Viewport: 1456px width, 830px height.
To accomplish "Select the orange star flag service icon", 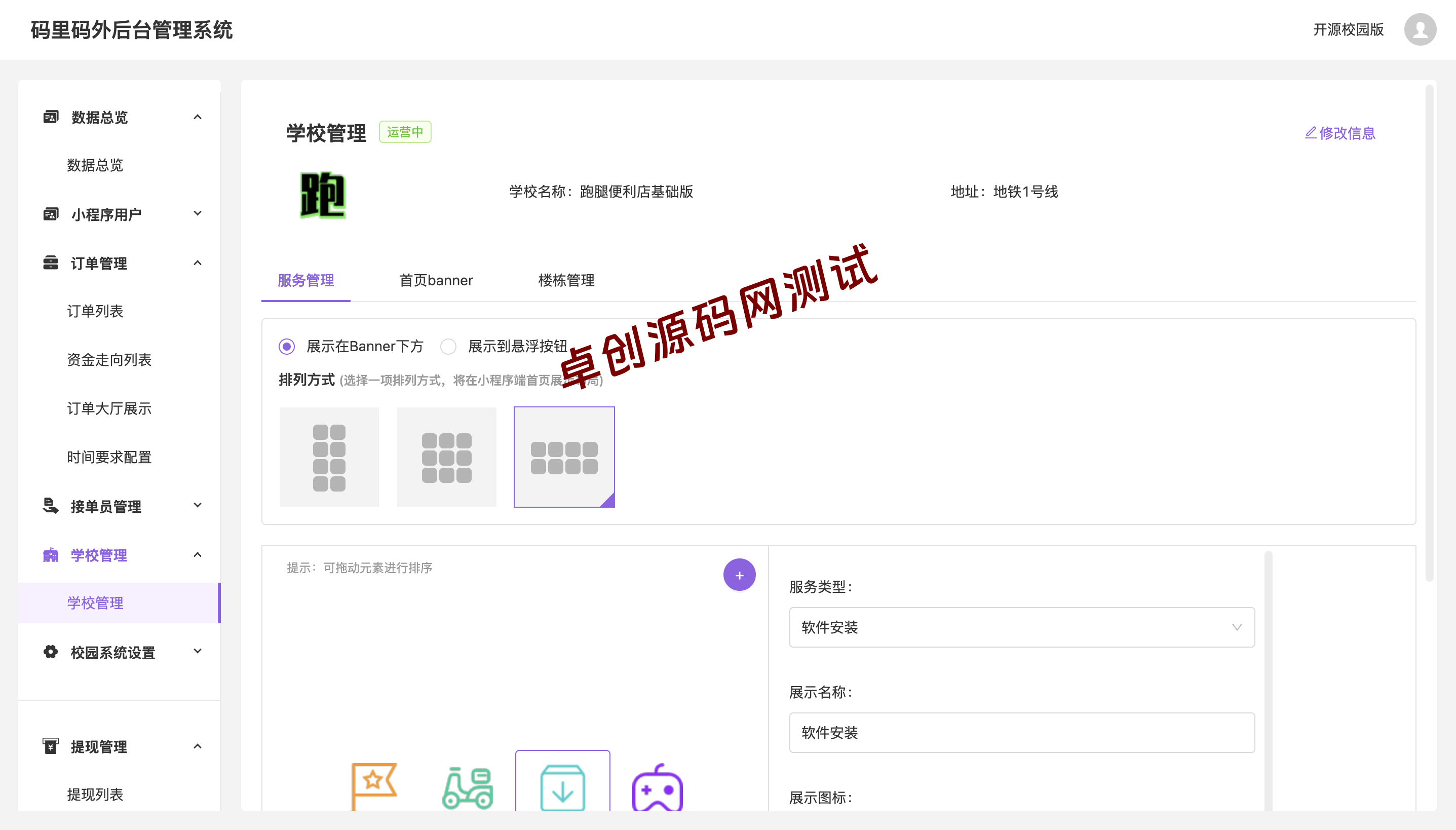I will coord(373,786).
